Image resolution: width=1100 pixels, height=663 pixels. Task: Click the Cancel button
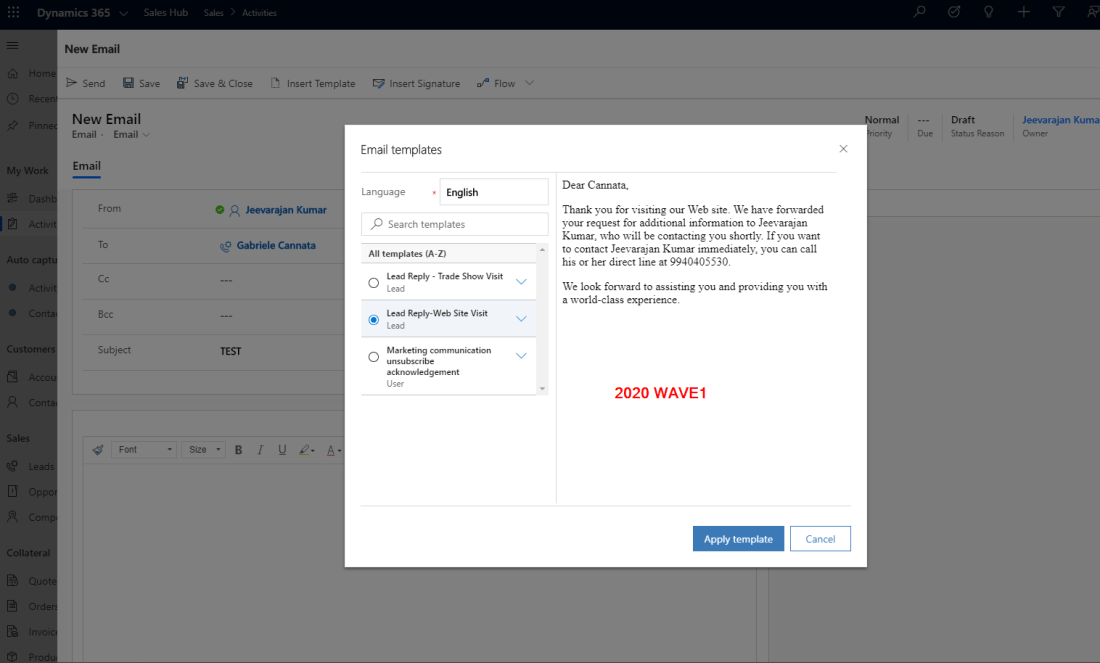820,539
